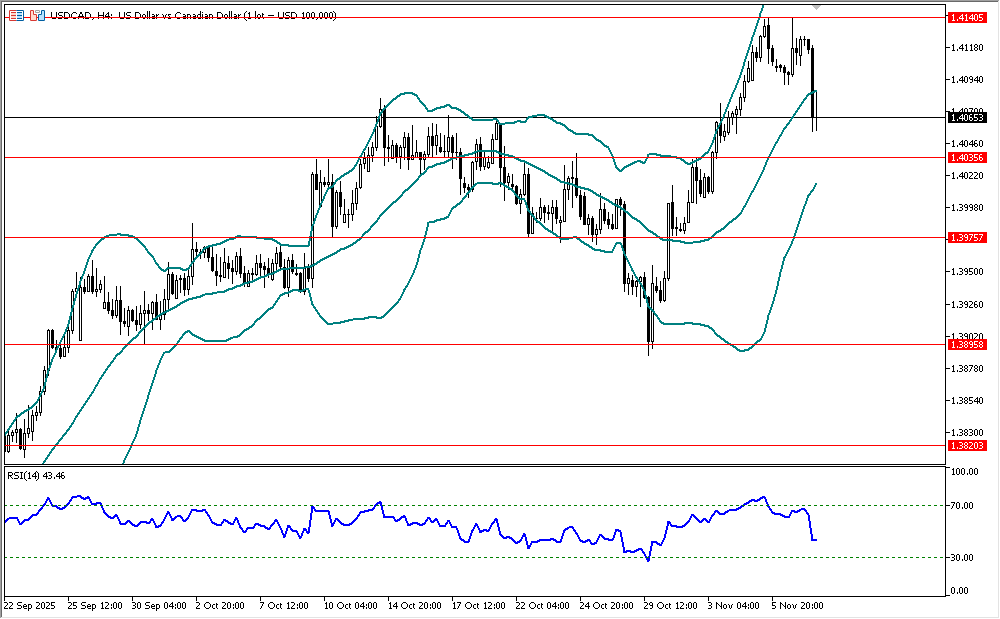
Task: Click the 10 Oct 04:00 time label
Action: (x=351, y=605)
